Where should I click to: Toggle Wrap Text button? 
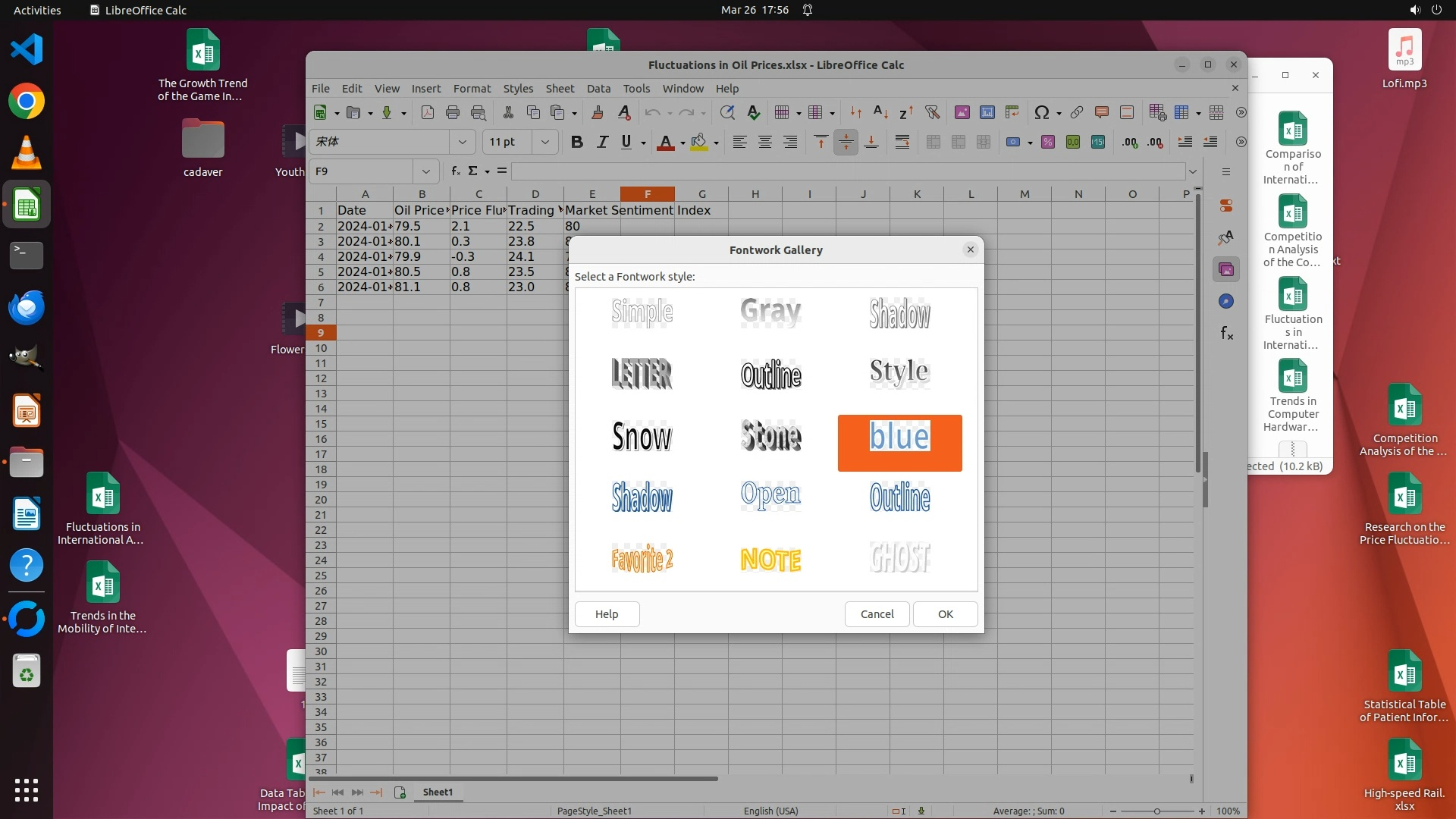tap(902, 142)
